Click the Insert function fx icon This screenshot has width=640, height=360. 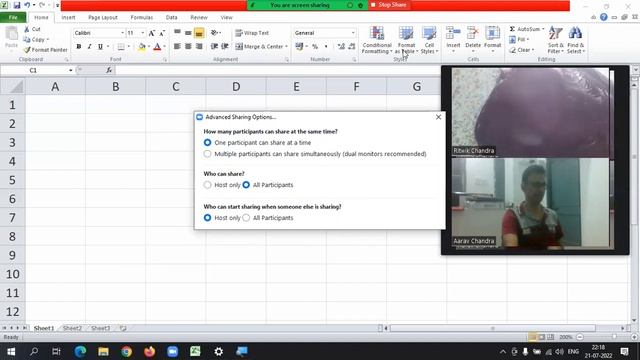(109, 70)
